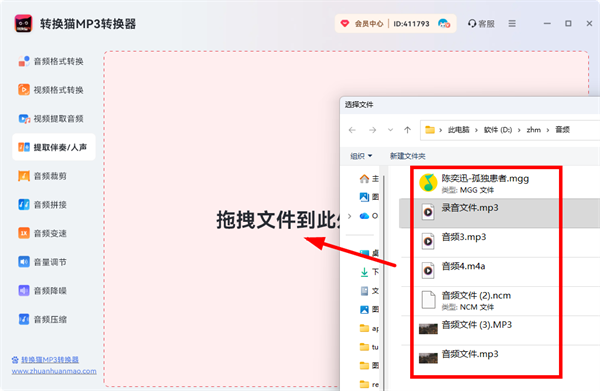Open recent locations dropdown in the dialog
Image resolution: width=600 pixels, height=391 pixels.
coord(390,130)
